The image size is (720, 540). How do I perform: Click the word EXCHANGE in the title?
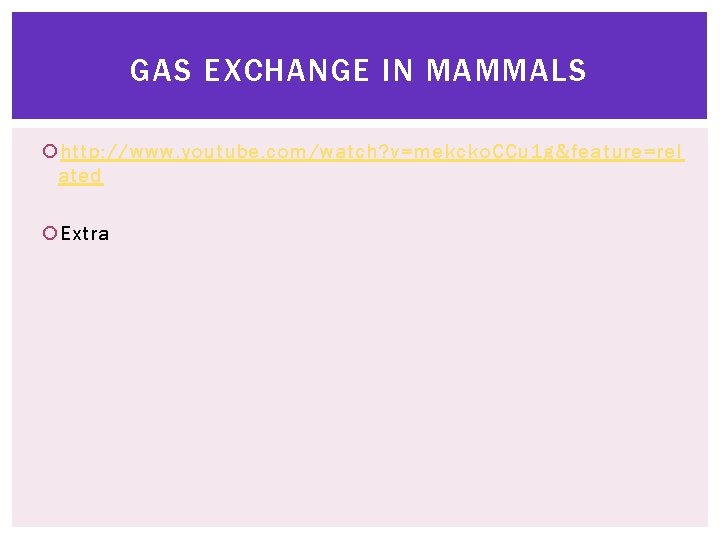pyautogui.click(x=287, y=70)
